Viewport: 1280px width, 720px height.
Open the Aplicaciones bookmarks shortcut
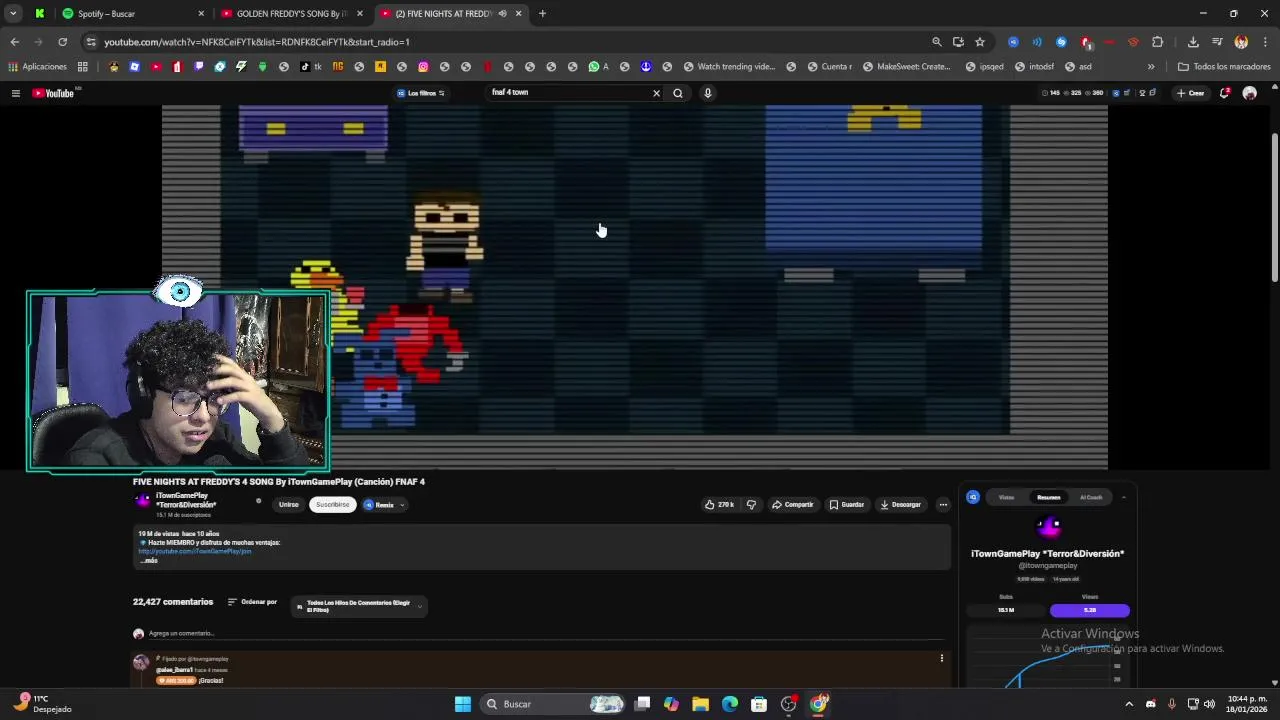click(x=37, y=67)
